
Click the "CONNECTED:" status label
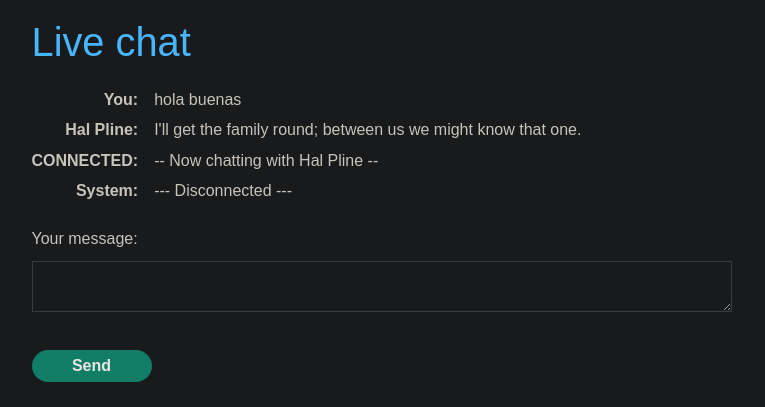coord(85,160)
